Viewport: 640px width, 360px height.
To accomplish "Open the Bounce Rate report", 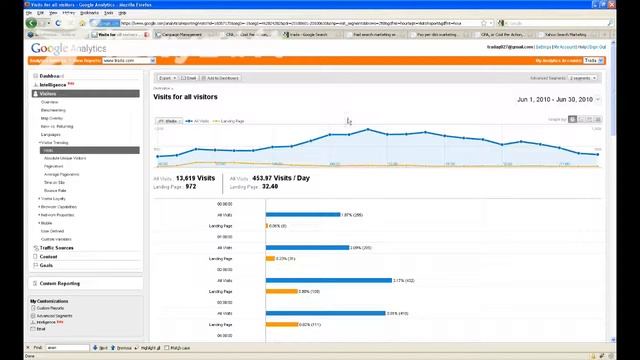I will tap(55, 191).
